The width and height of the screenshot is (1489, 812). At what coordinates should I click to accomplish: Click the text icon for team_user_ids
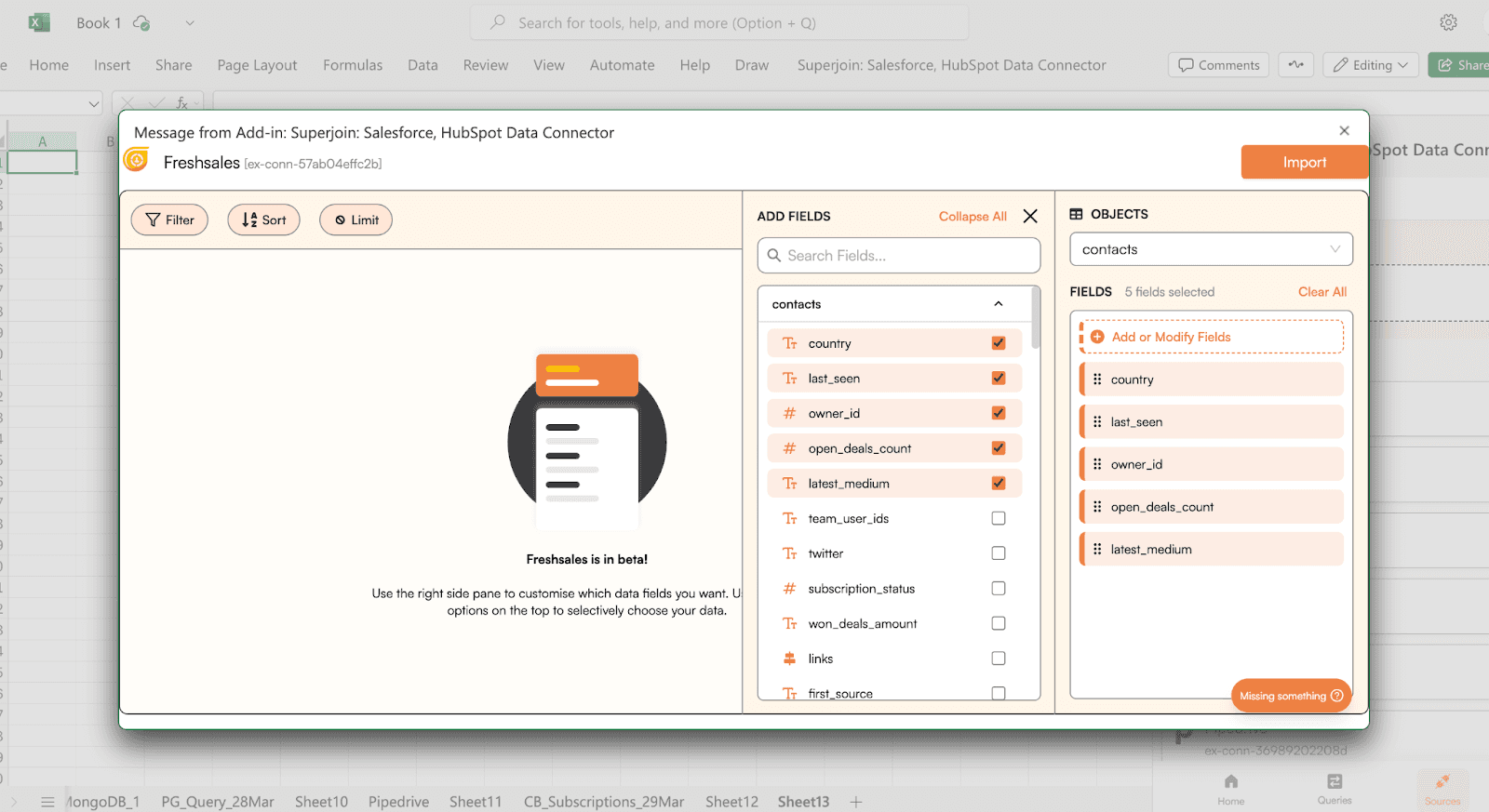coord(790,518)
